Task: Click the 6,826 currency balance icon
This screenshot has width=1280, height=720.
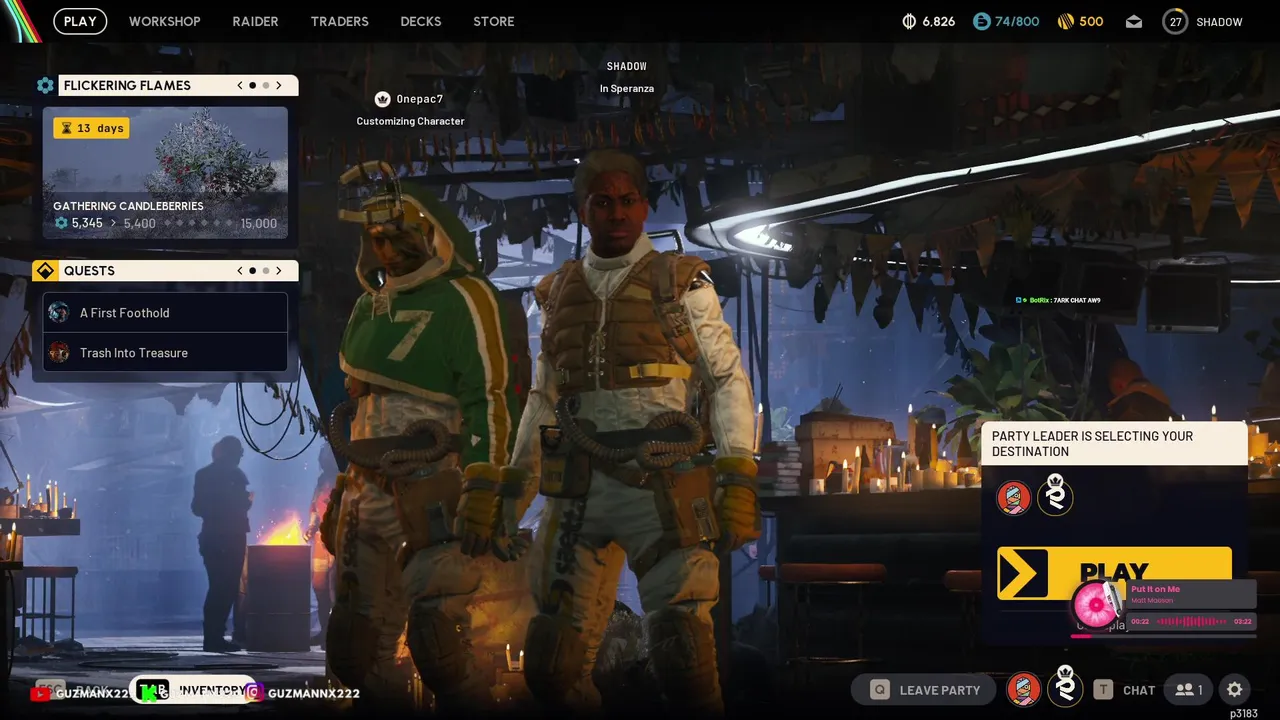Action: pos(909,21)
